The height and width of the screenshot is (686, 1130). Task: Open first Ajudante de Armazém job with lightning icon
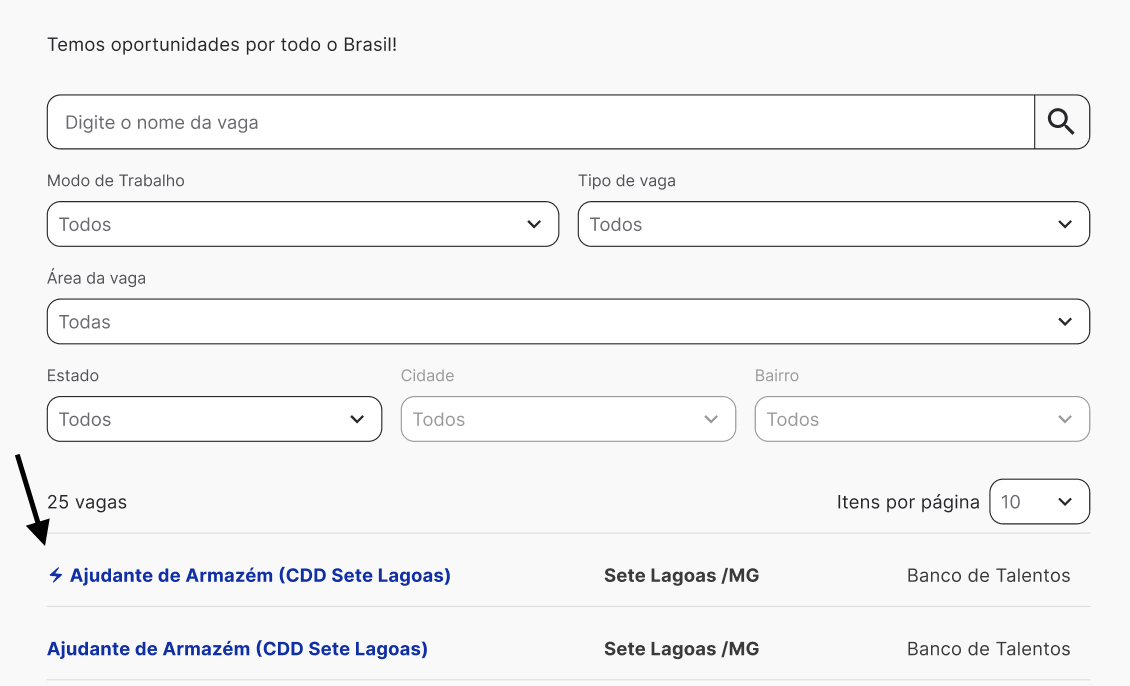click(260, 576)
